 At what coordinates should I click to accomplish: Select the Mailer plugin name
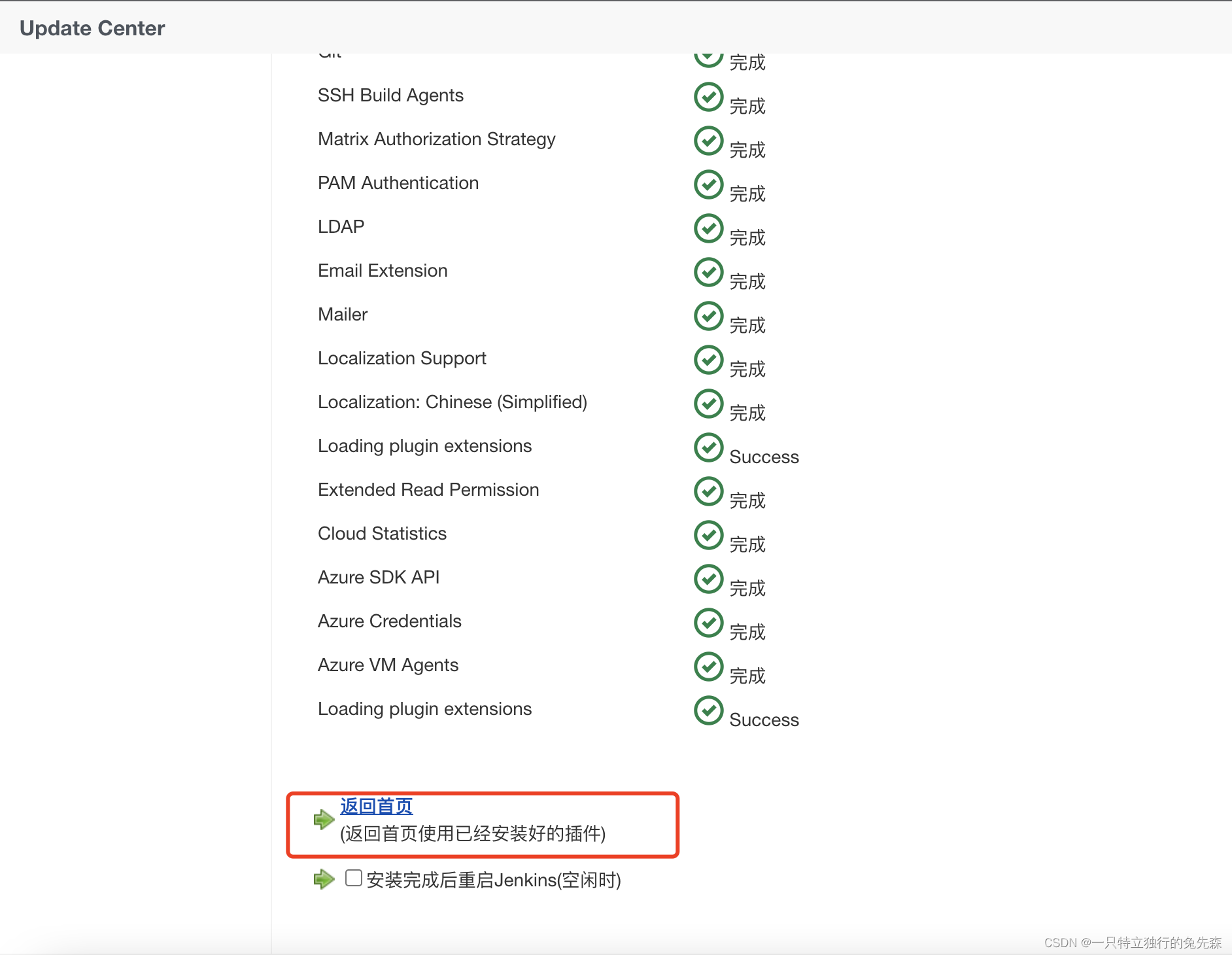(x=343, y=315)
